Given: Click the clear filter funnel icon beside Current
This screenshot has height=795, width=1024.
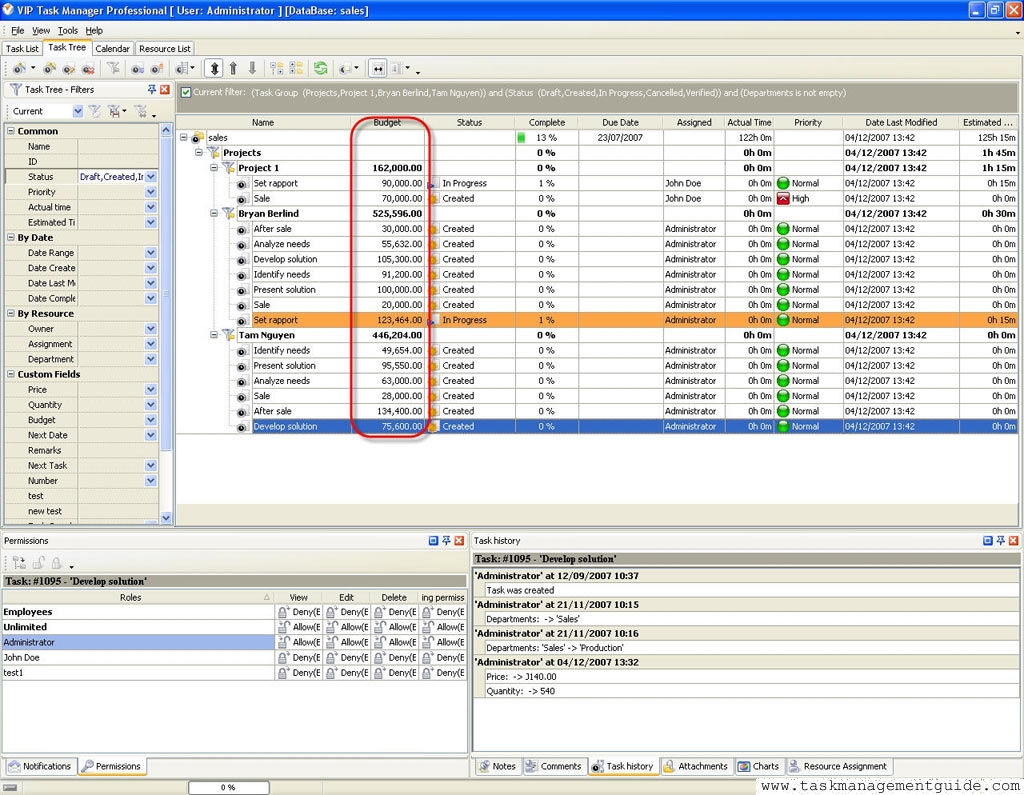Looking at the screenshot, I should (95, 111).
